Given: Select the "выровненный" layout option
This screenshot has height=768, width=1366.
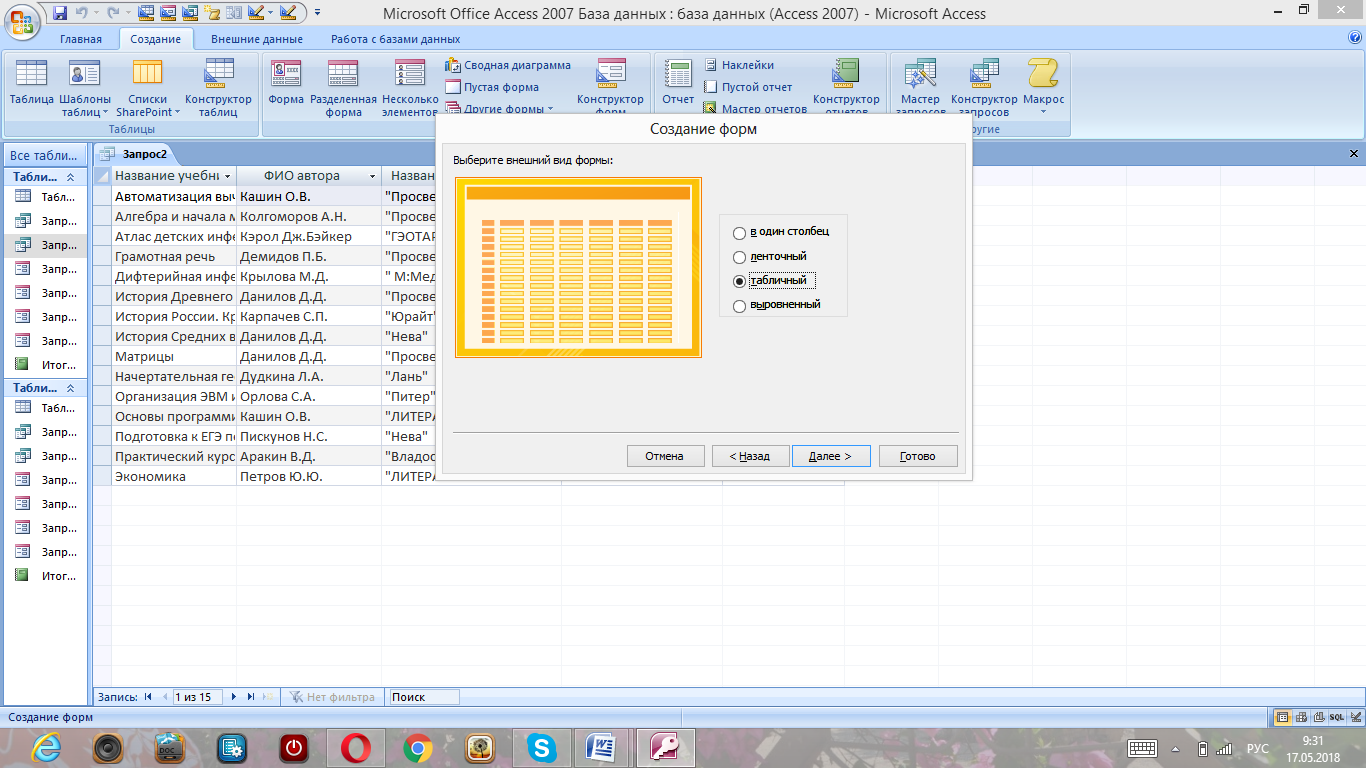Looking at the screenshot, I should tap(777, 304).
